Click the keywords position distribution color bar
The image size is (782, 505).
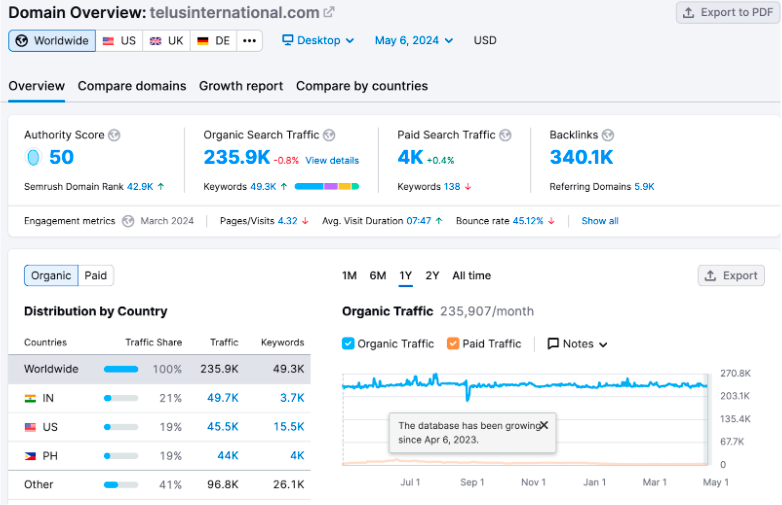point(327,186)
